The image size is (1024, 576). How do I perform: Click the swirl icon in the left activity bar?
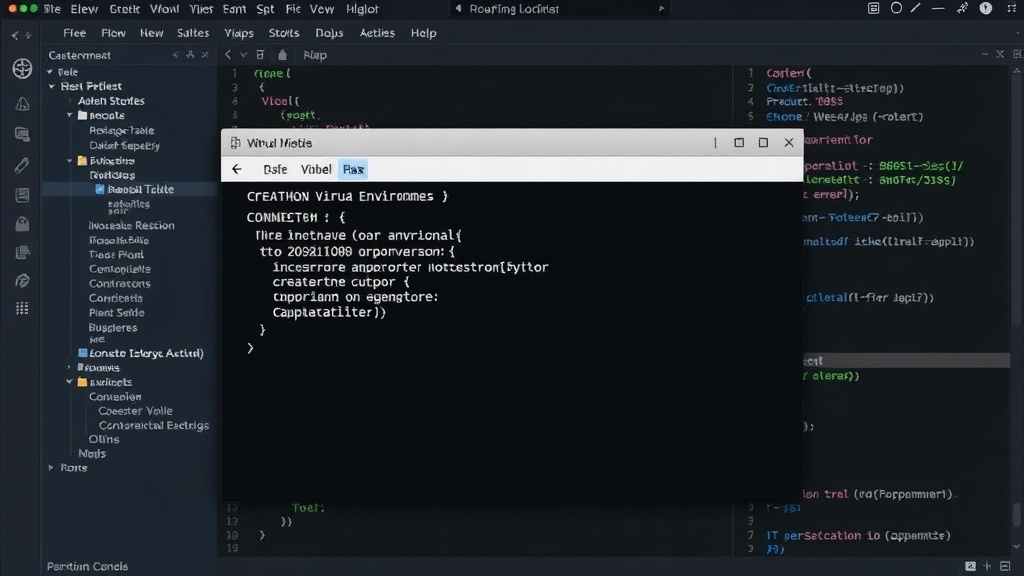point(22,280)
